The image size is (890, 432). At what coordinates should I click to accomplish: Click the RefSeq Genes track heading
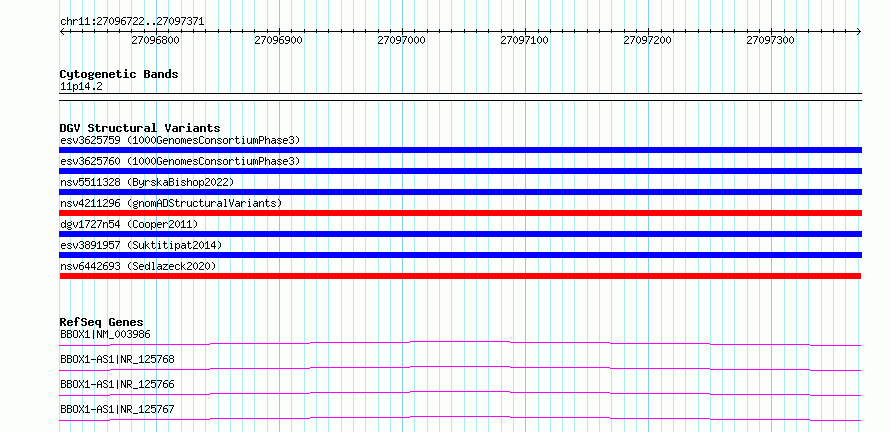102,323
